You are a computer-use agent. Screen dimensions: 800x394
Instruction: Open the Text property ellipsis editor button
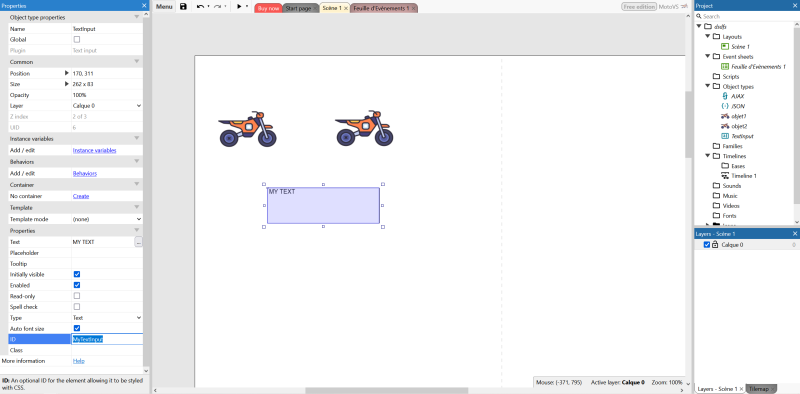pyautogui.click(x=138, y=242)
